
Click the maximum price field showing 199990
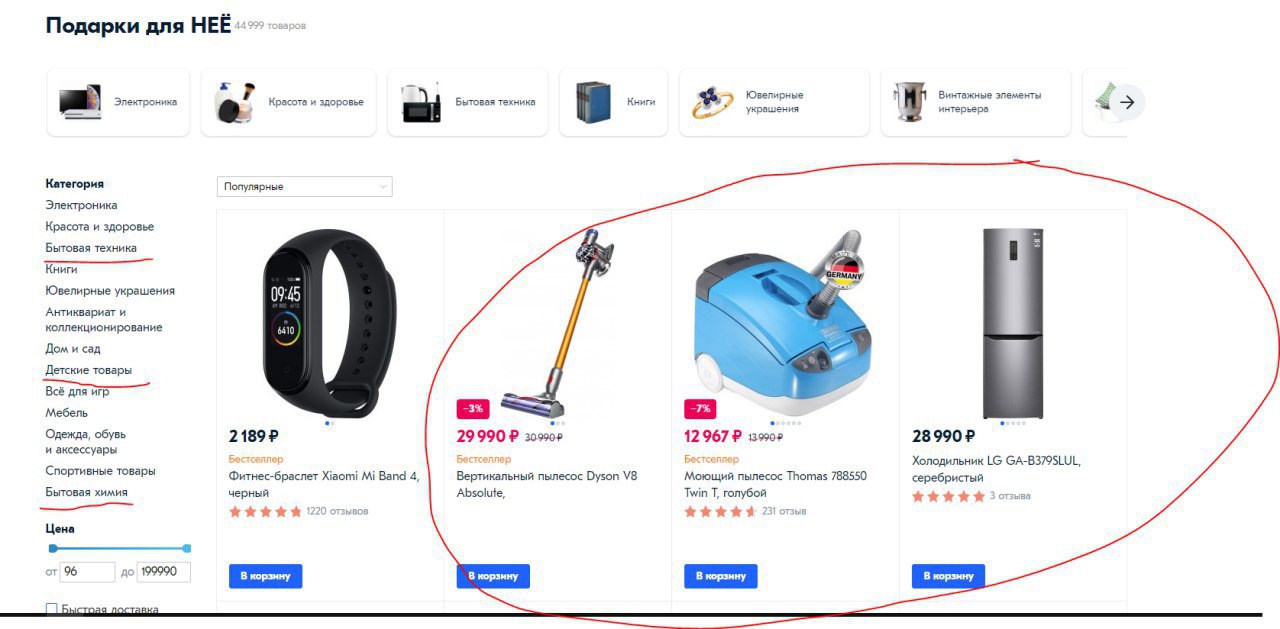pyautogui.click(x=164, y=571)
